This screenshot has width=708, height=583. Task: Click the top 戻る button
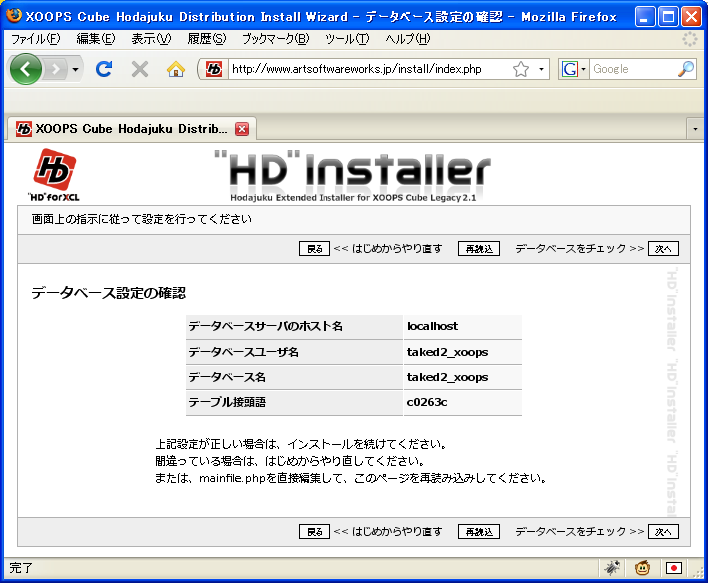[314, 249]
